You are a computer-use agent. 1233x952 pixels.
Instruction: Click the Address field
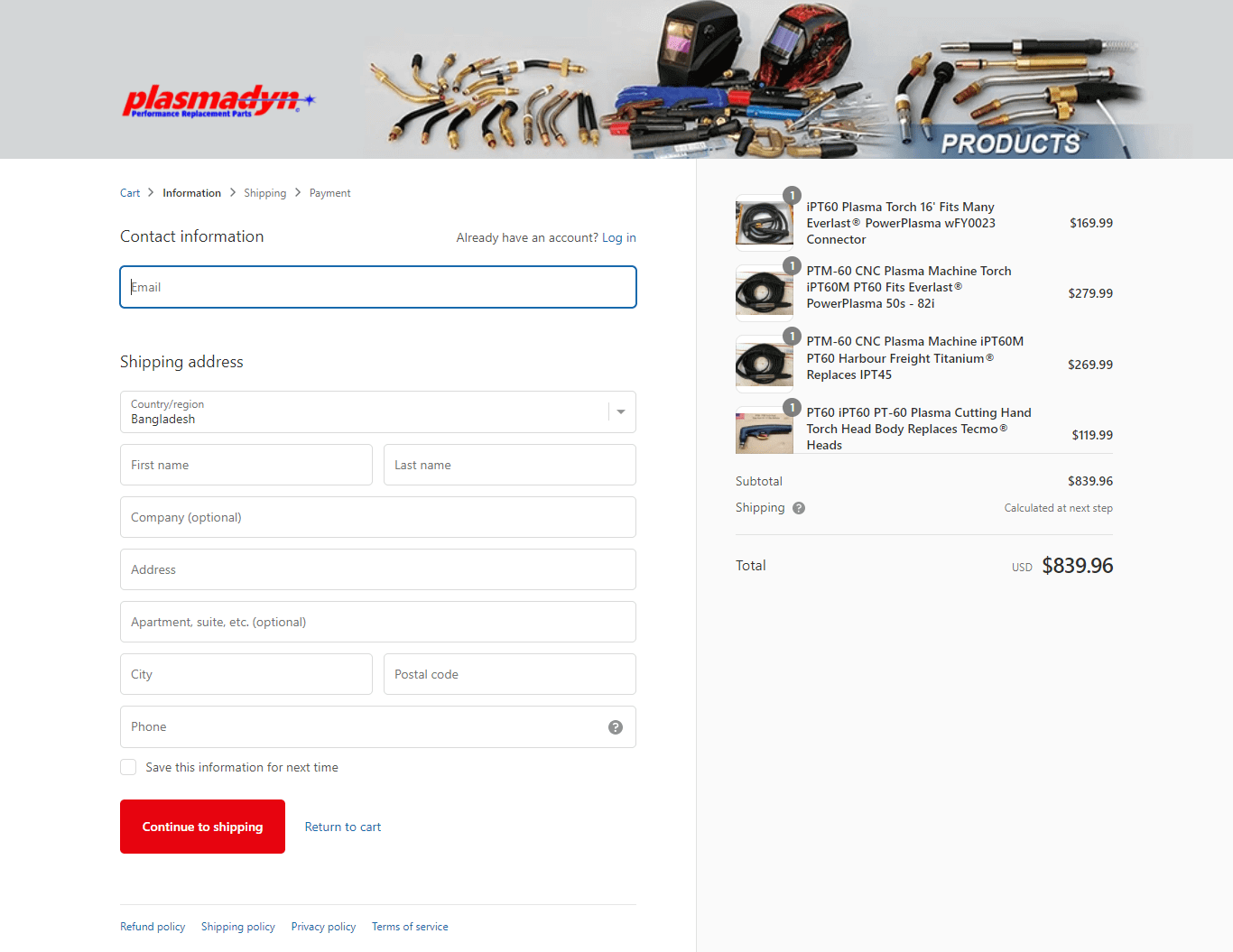378,569
